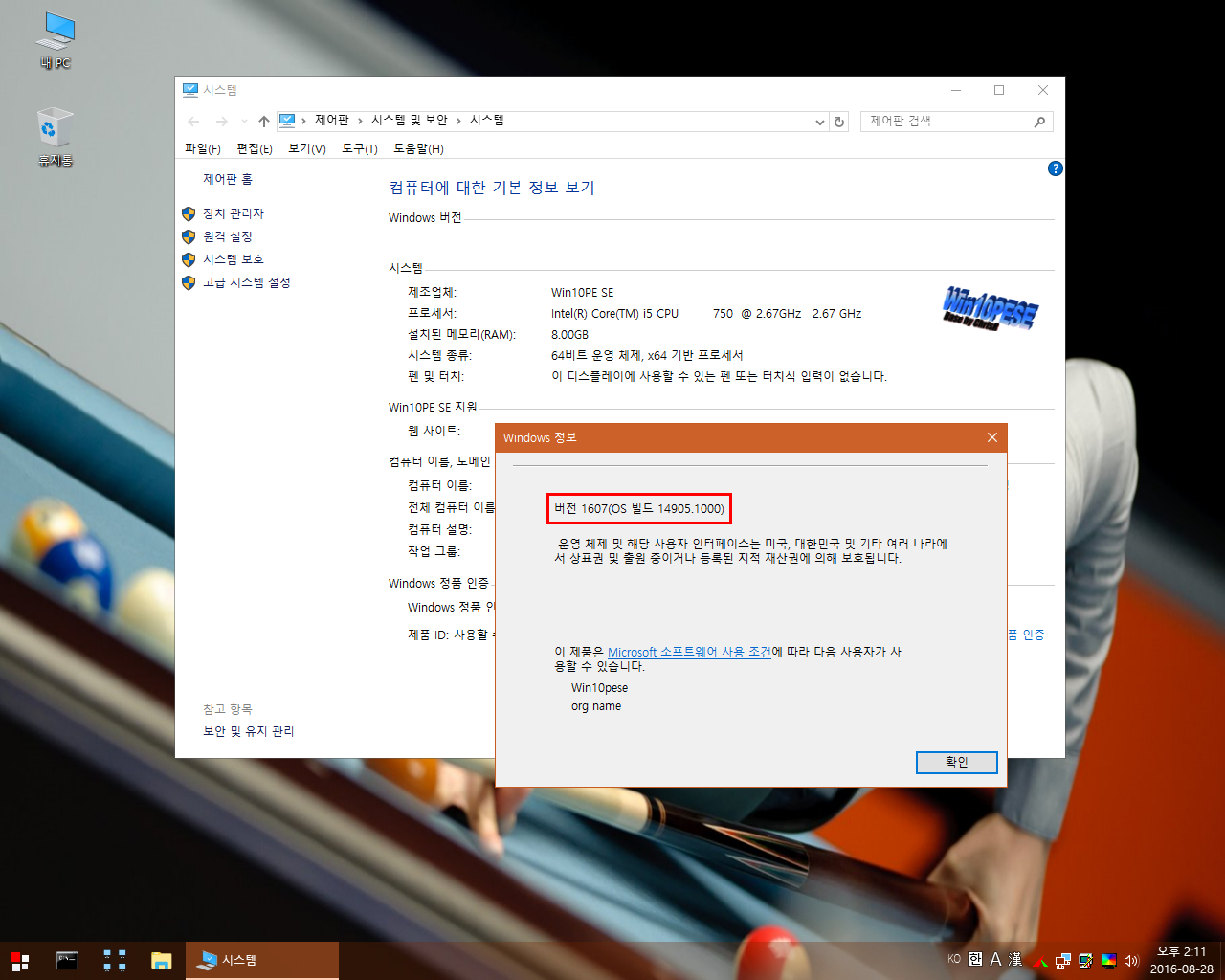This screenshot has width=1225, height=980.
Task: Click the 확인 button in Windows 정보
Action: pyautogui.click(x=957, y=762)
